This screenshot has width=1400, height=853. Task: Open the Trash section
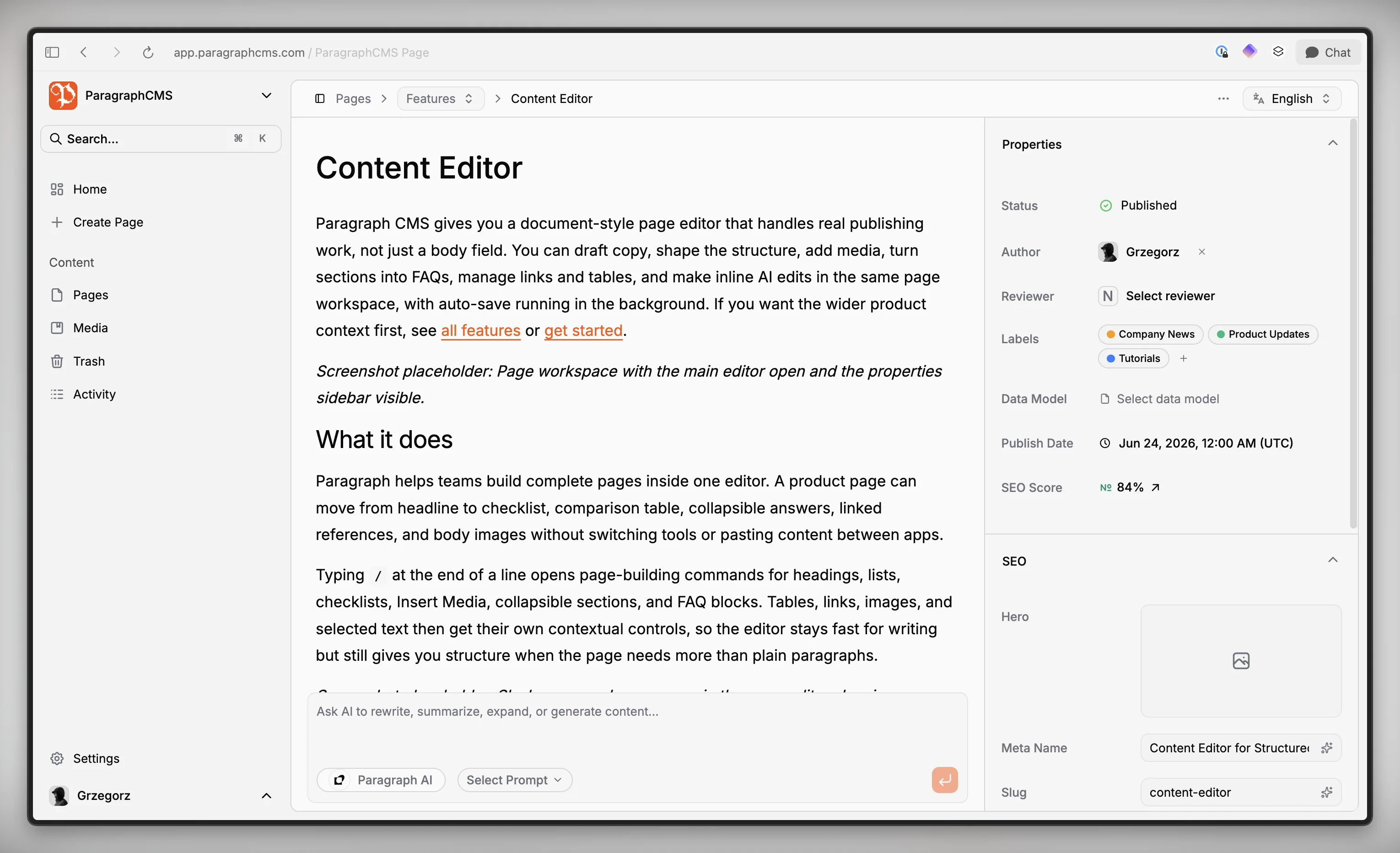89,361
